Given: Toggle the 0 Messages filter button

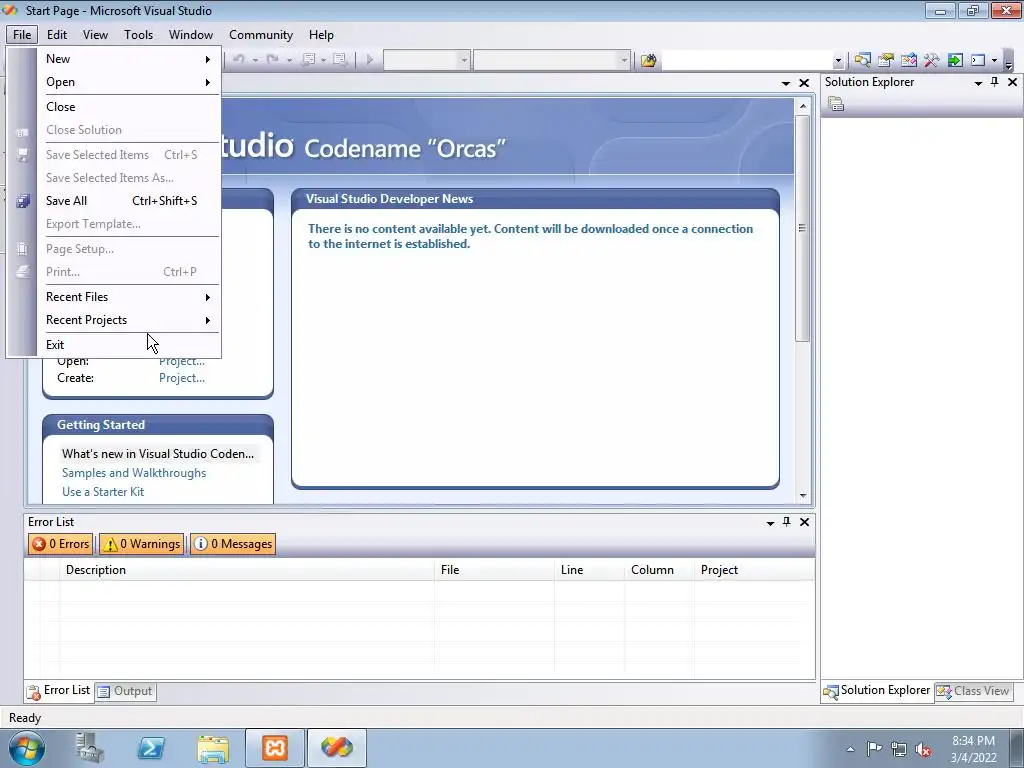Looking at the screenshot, I should pos(233,544).
